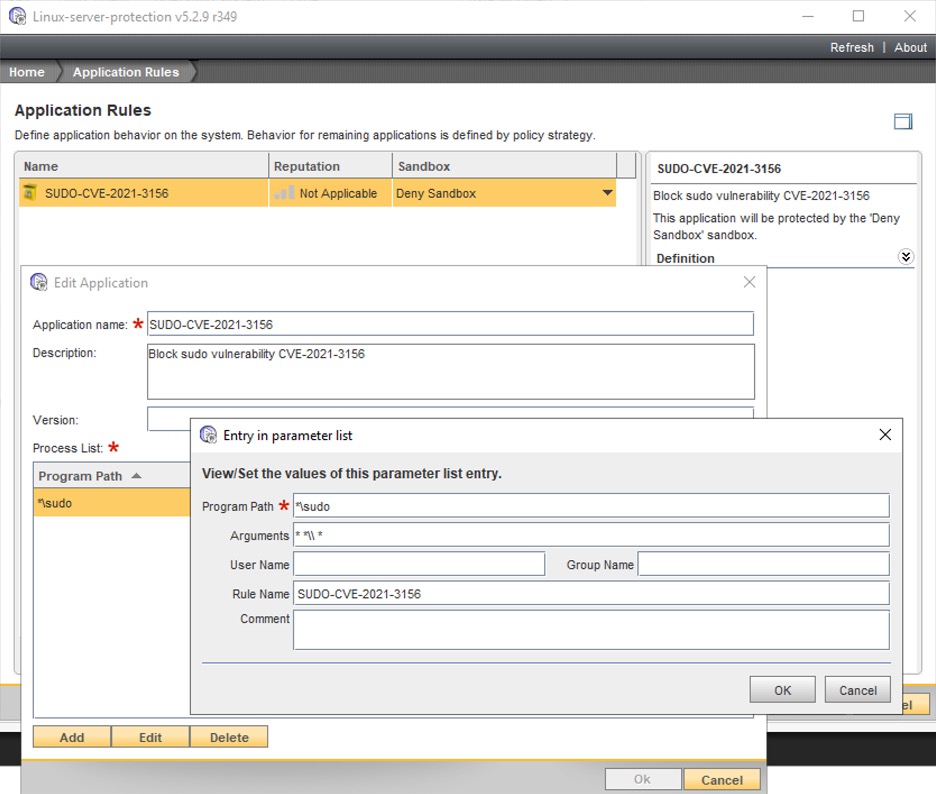
Task: Focus the User Name input field
Action: tap(418, 565)
